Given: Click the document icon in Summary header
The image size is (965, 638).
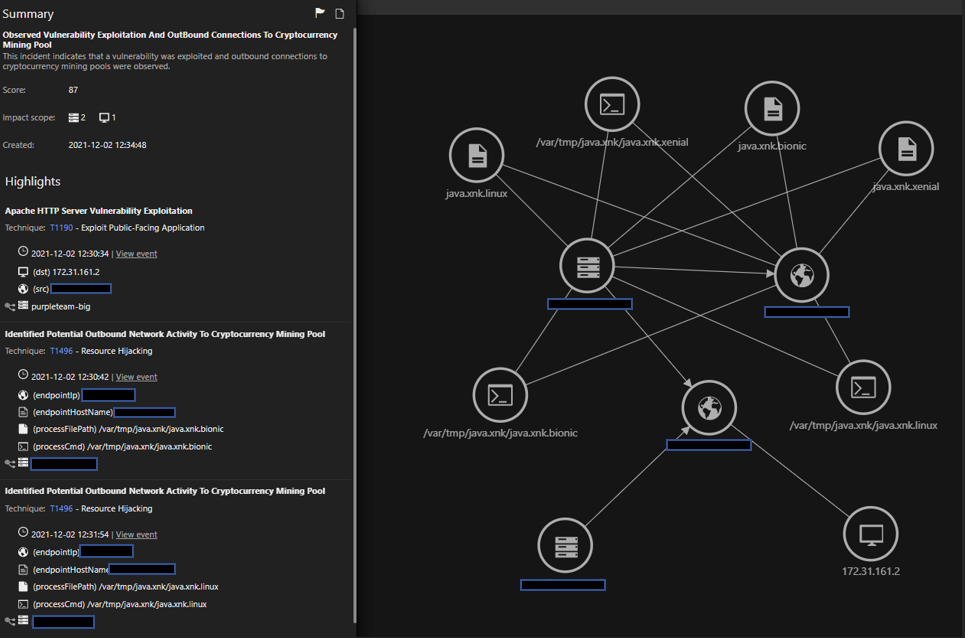Looking at the screenshot, I should click(x=340, y=13).
